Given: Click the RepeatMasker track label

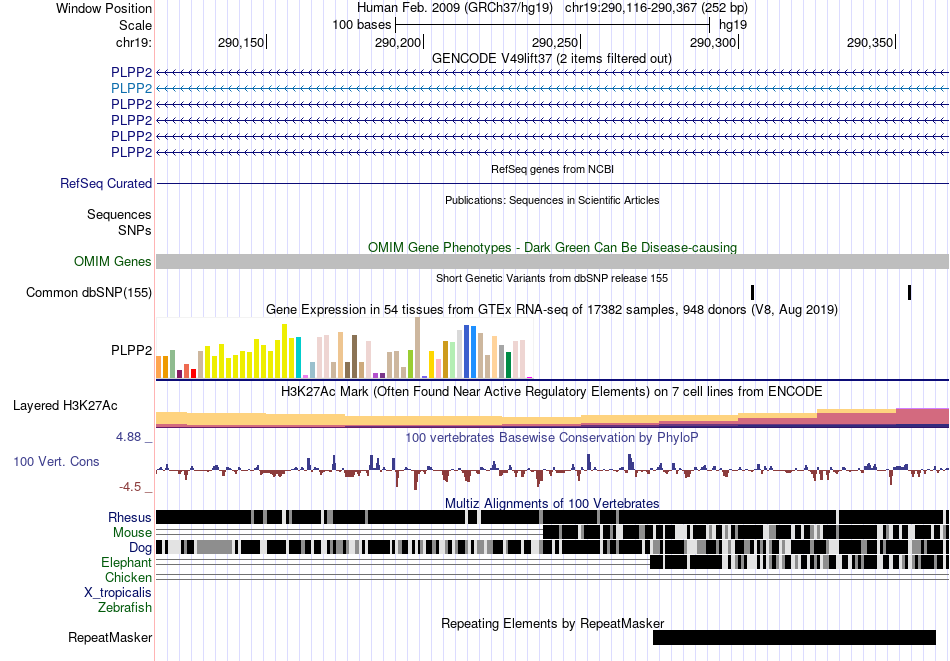Looking at the screenshot, I should [x=110, y=637].
